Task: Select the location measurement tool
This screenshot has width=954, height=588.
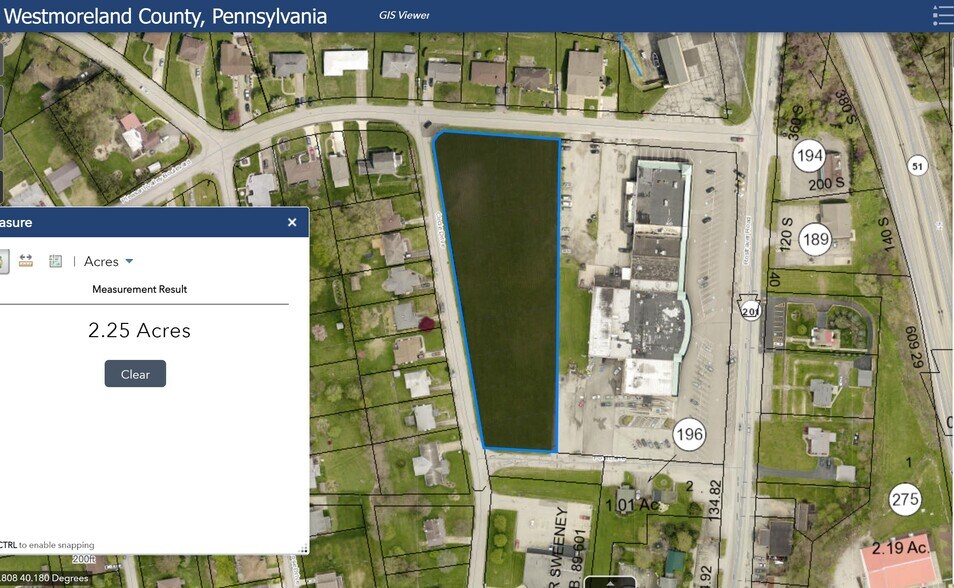Action: (55, 260)
